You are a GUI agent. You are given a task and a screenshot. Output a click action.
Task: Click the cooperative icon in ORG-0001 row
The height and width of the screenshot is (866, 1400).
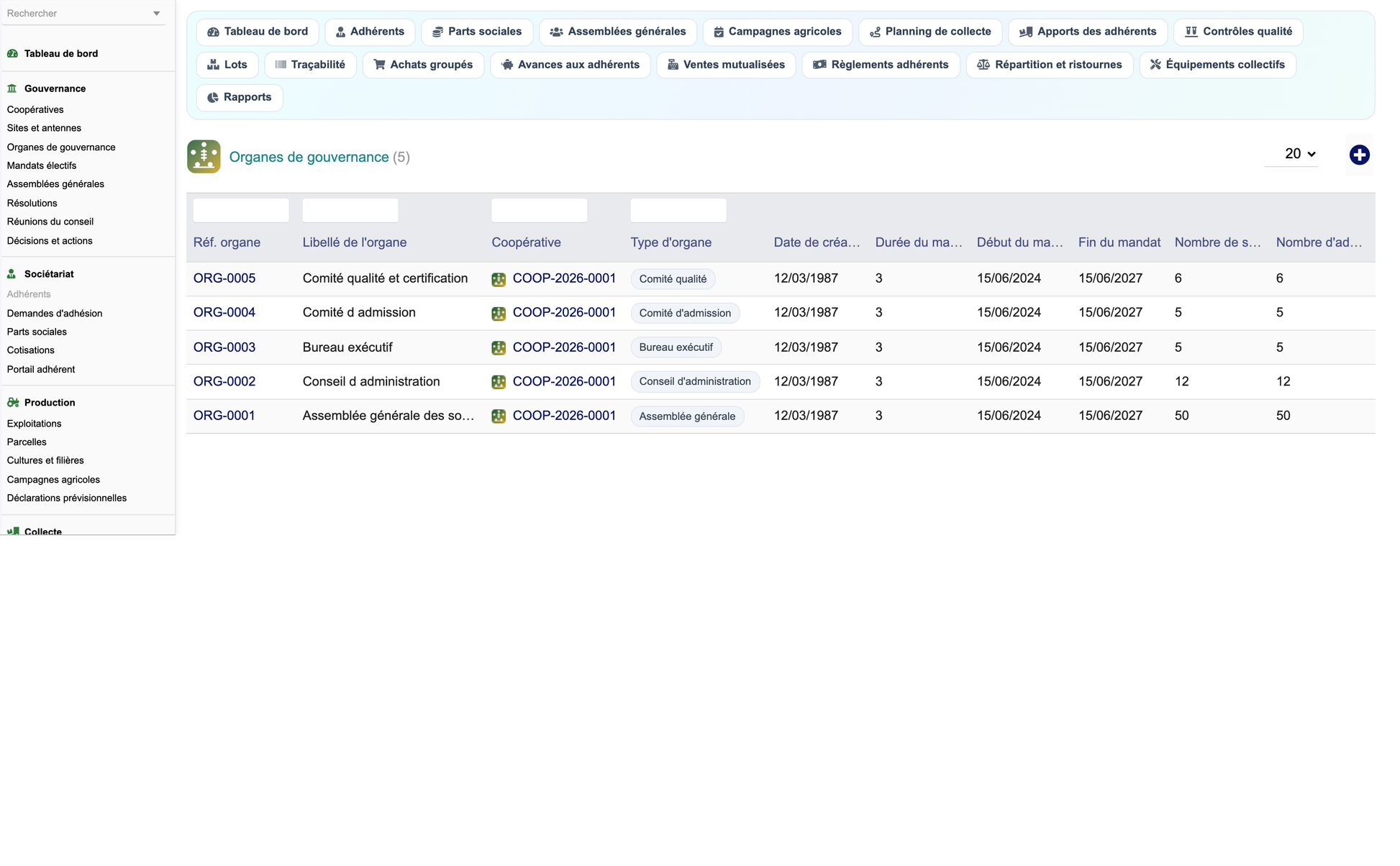pos(499,416)
